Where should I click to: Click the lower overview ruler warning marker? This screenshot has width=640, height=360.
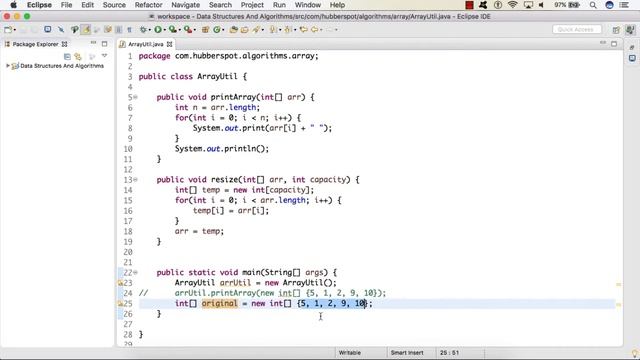point(618,304)
